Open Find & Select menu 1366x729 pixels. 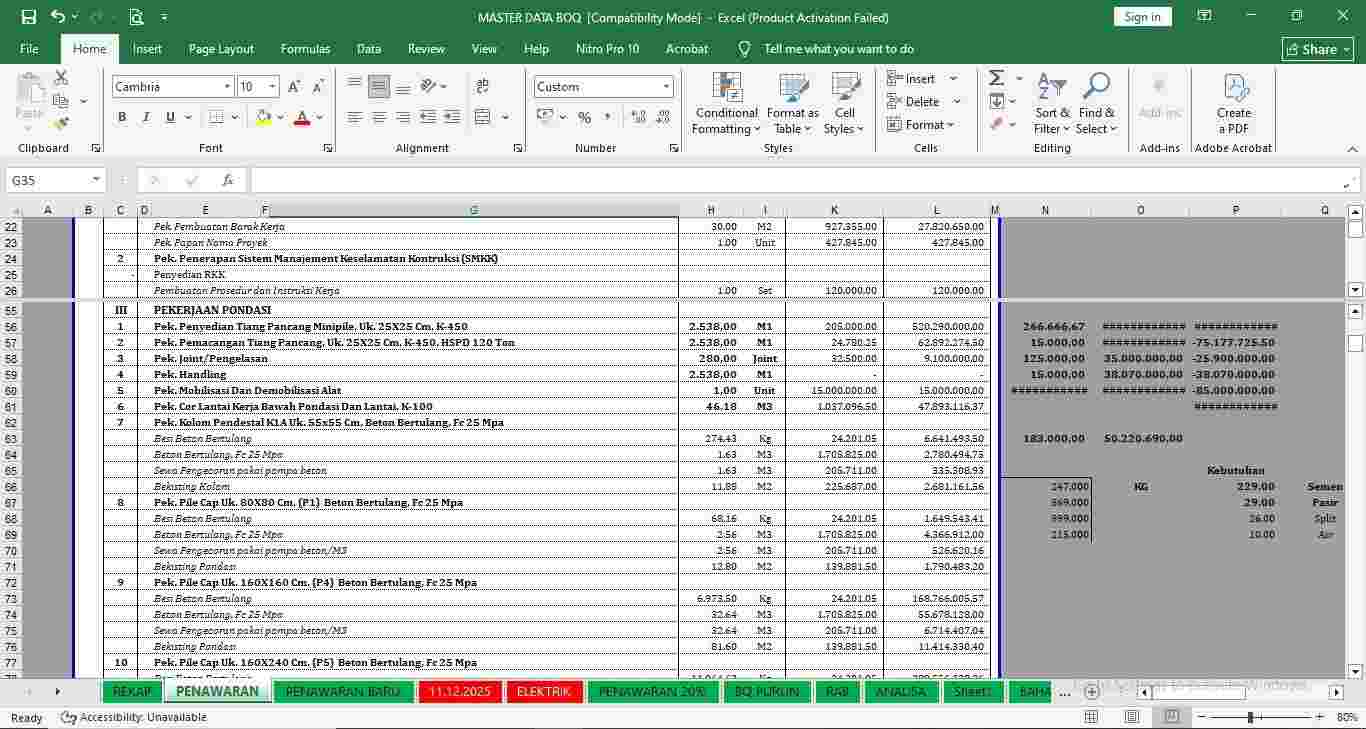(x=1097, y=104)
